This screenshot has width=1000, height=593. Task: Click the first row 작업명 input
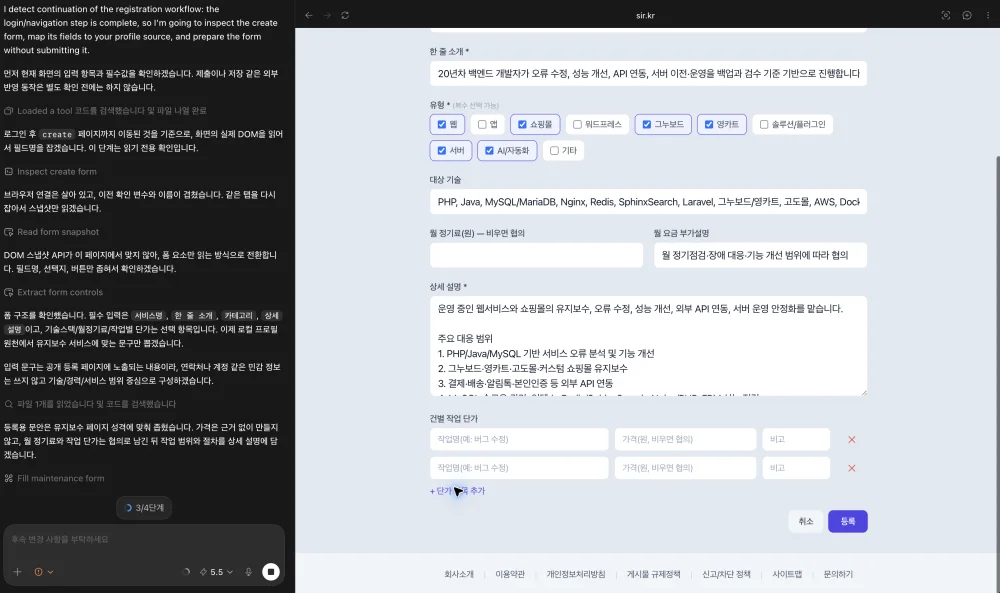[x=519, y=439]
